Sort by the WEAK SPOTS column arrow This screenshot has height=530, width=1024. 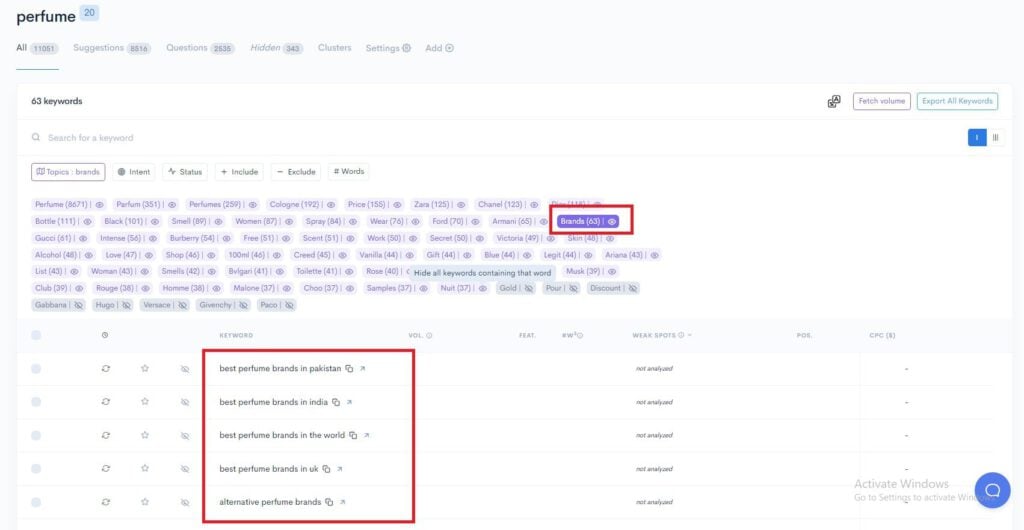point(690,335)
